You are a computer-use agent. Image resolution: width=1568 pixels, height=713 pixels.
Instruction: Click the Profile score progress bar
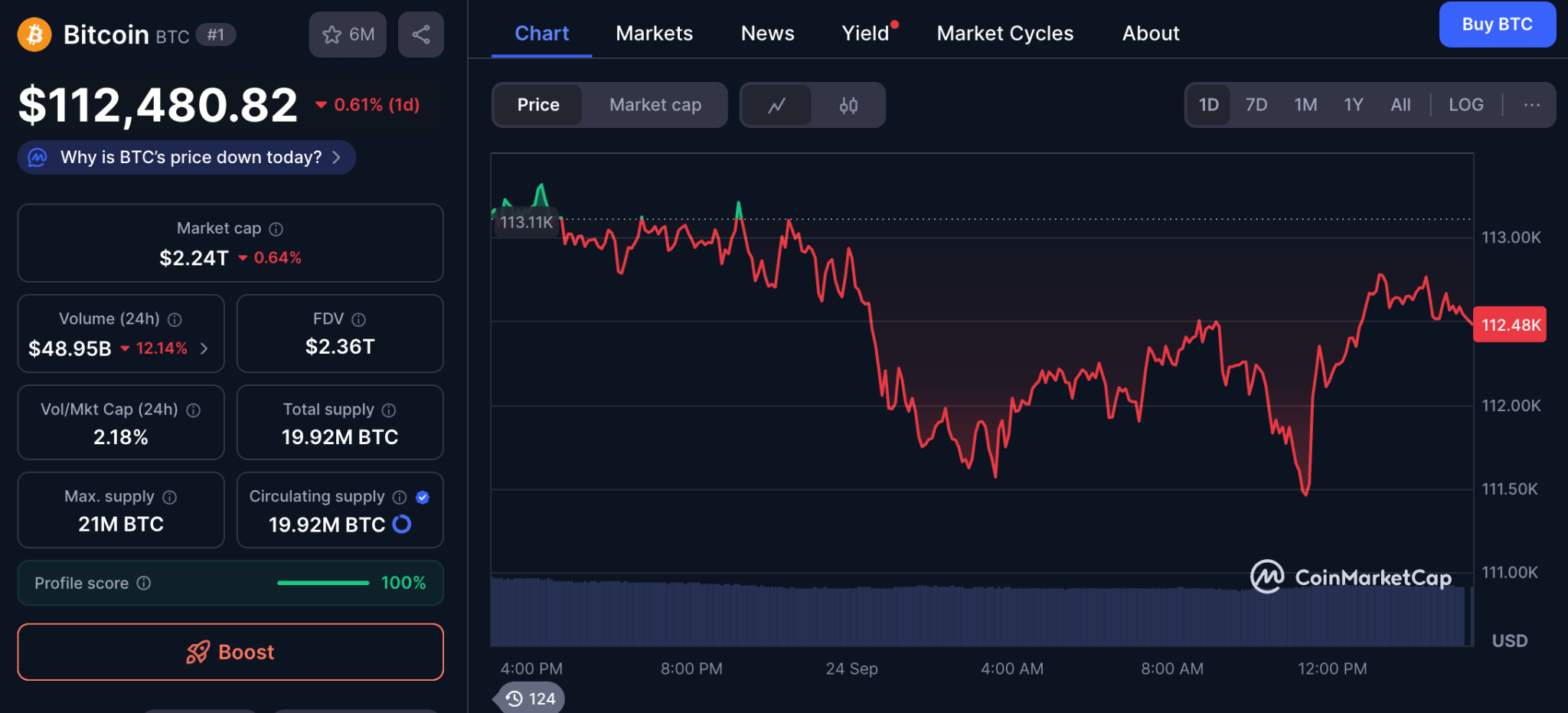click(x=323, y=583)
